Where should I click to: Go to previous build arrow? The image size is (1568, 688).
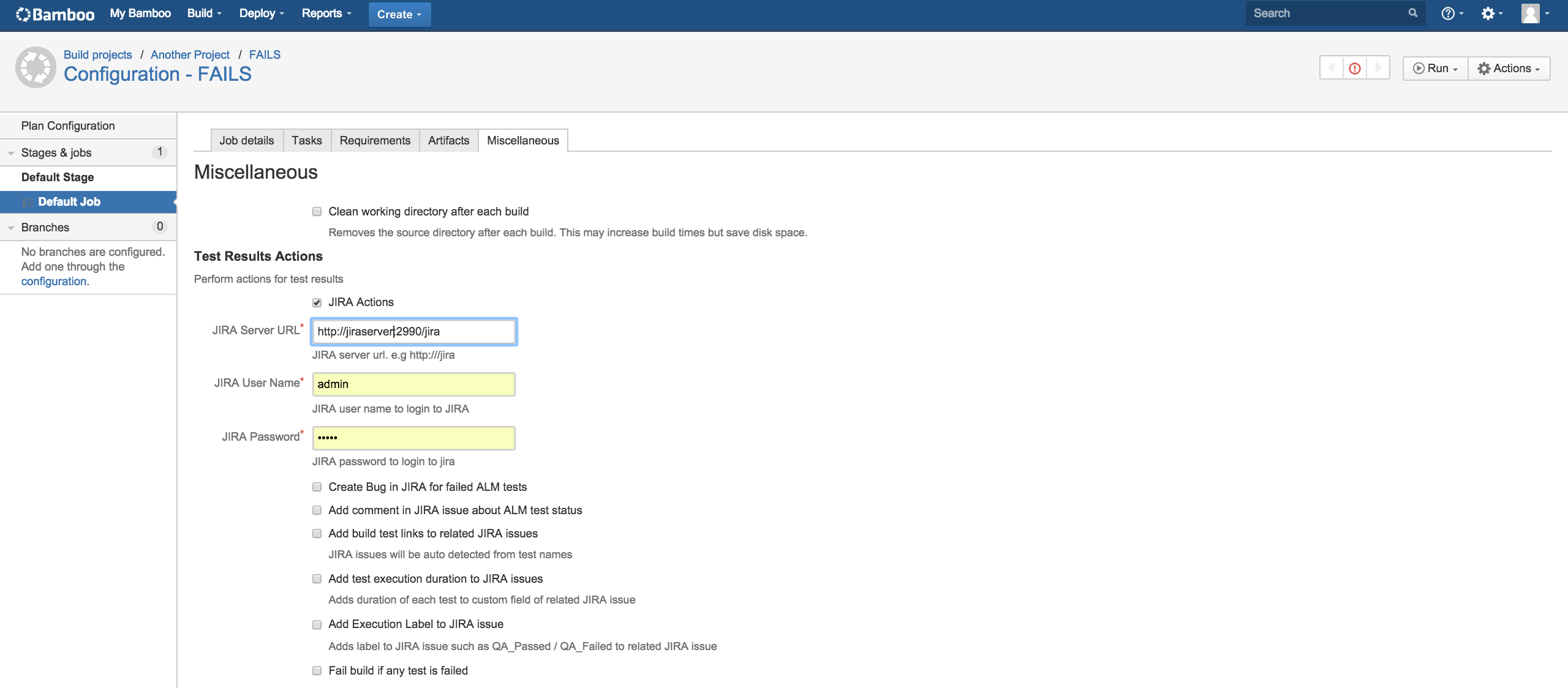click(1332, 68)
